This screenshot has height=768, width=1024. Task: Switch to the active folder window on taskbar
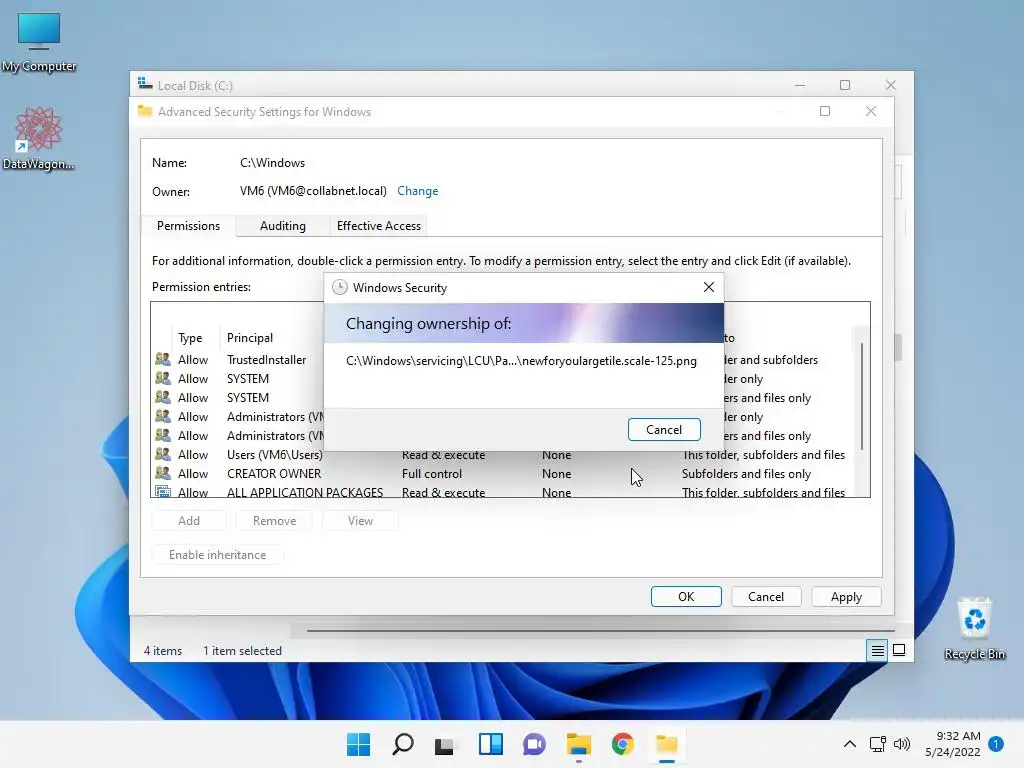point(667,744)
